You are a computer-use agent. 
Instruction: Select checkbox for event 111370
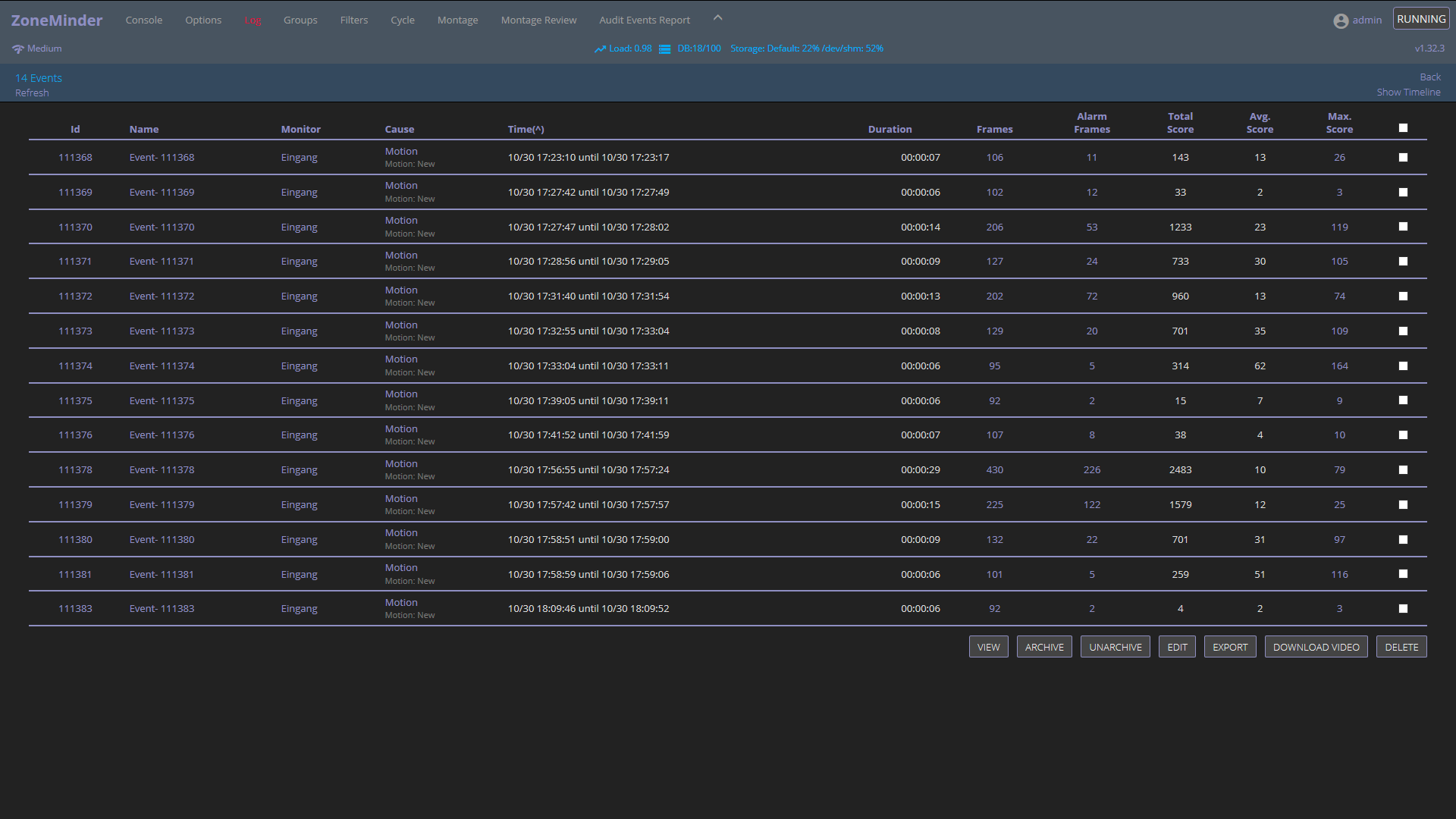[x=1403, y=227]
